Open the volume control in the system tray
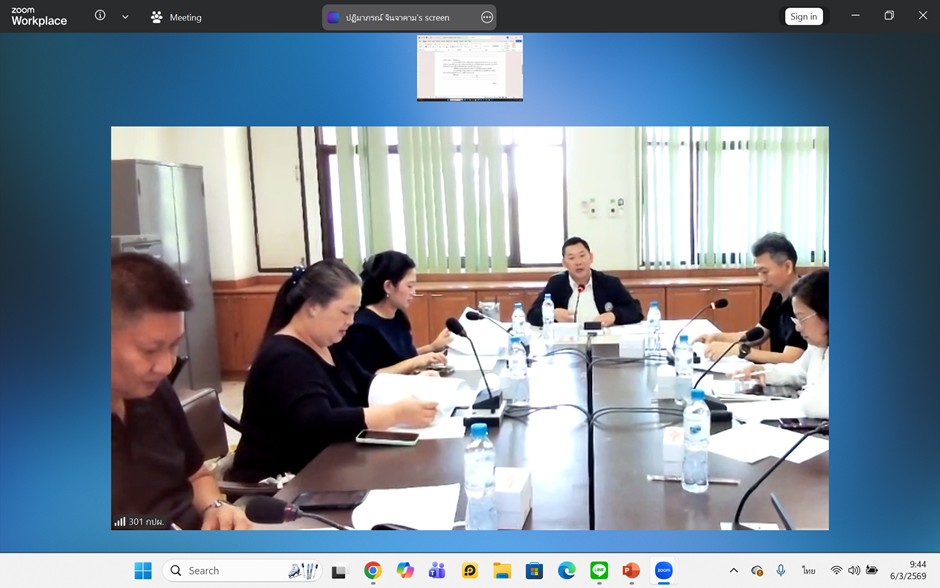940x588 pixels. coord(854,570)
